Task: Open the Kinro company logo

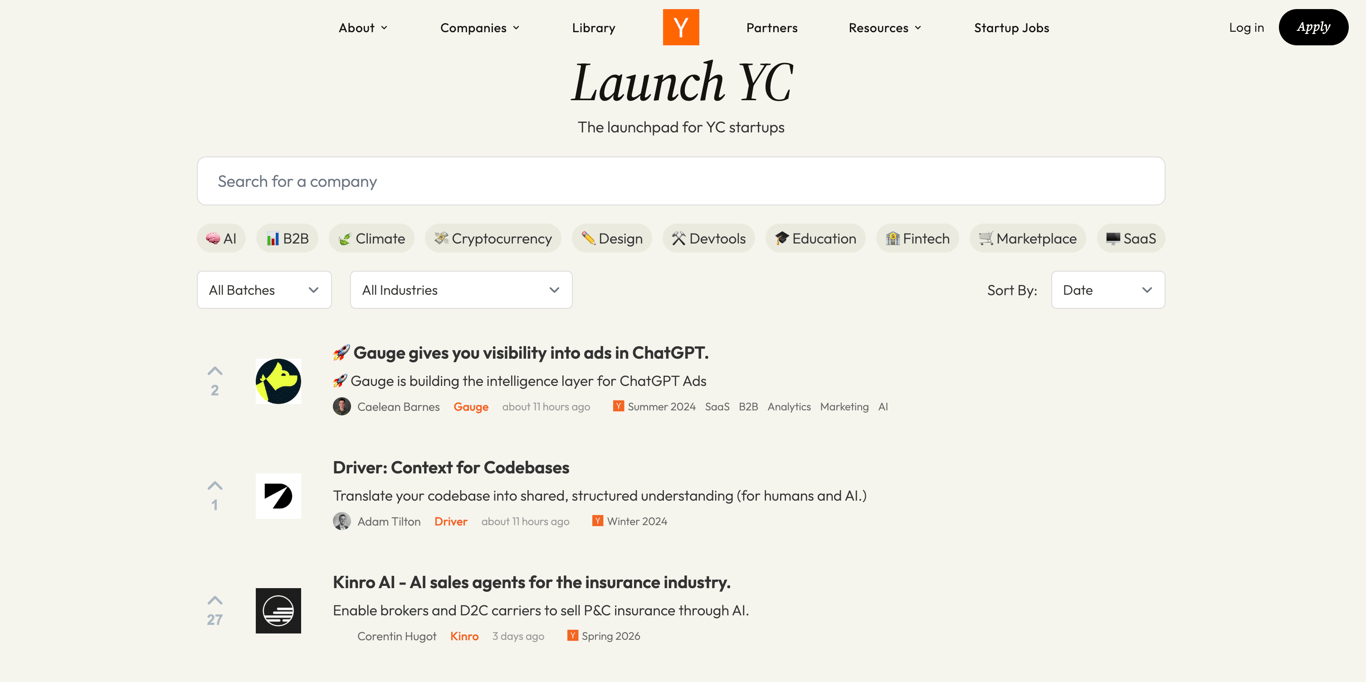Action: click(278, 611)
